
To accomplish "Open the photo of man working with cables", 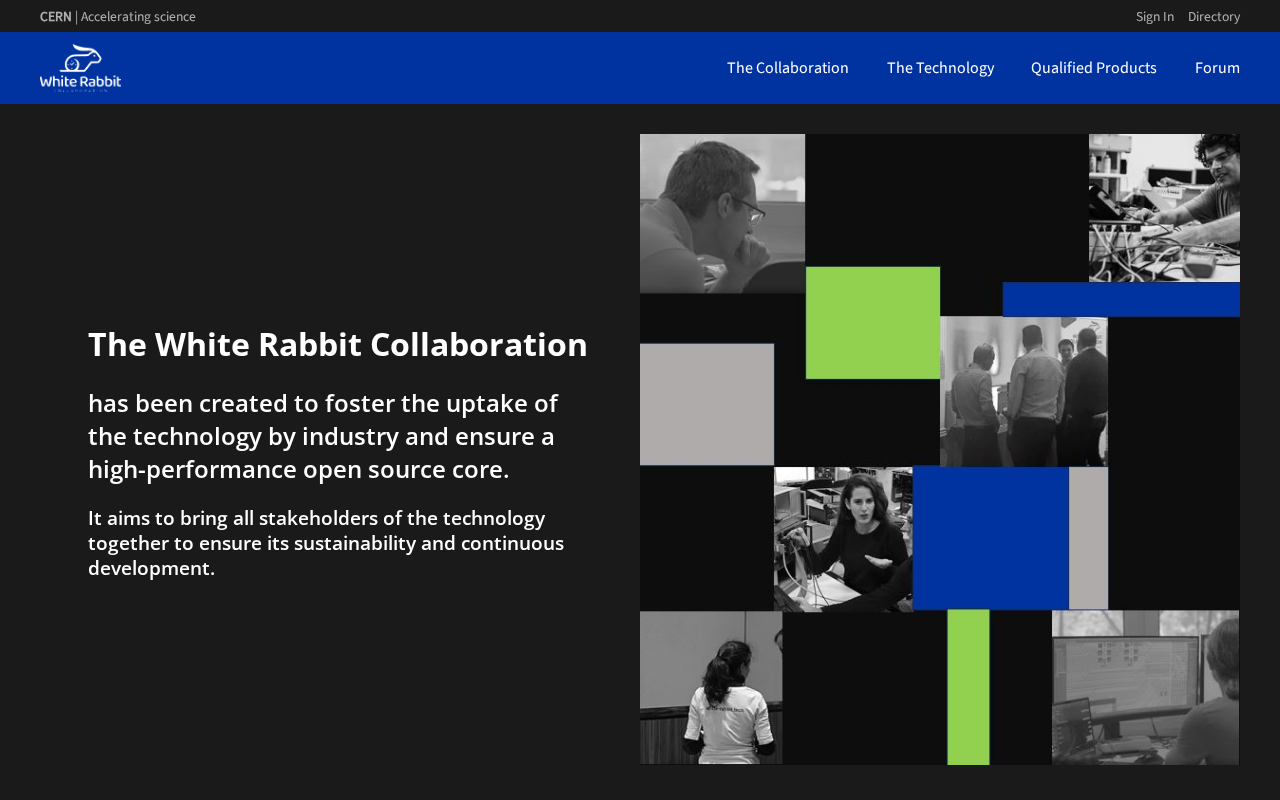I will coord(1164,208).
